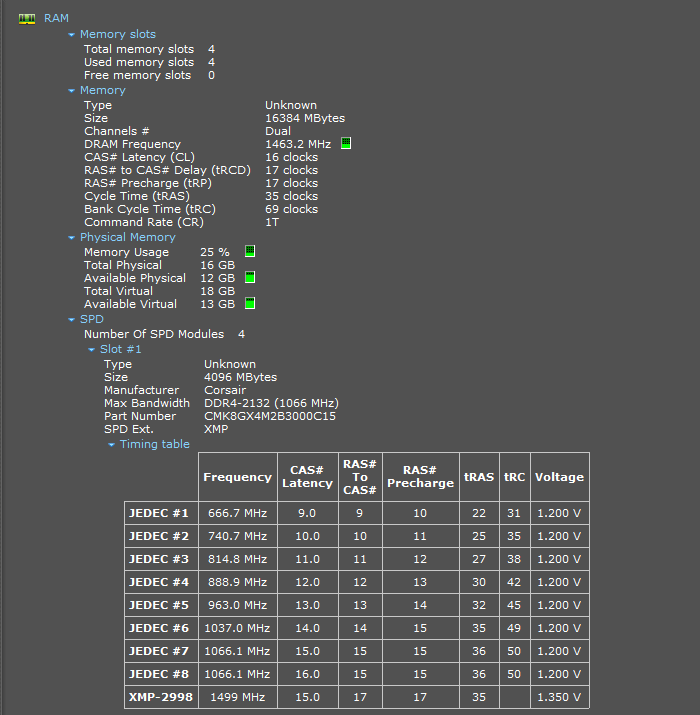
Task: Select the Free memory slots row
Action: click(149, 75)
